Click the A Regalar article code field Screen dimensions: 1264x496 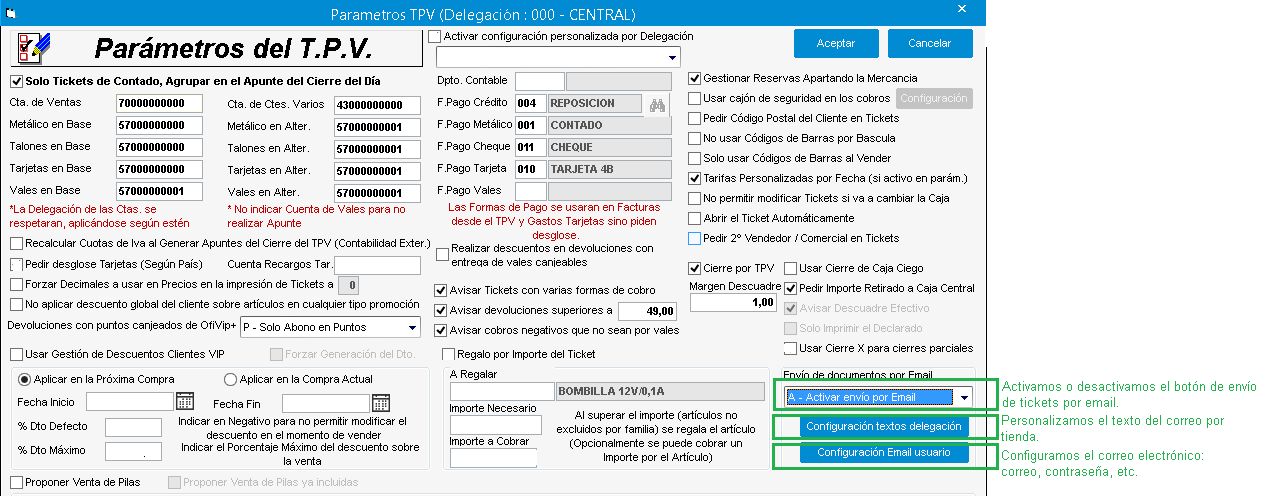click(x=502, y=391)
